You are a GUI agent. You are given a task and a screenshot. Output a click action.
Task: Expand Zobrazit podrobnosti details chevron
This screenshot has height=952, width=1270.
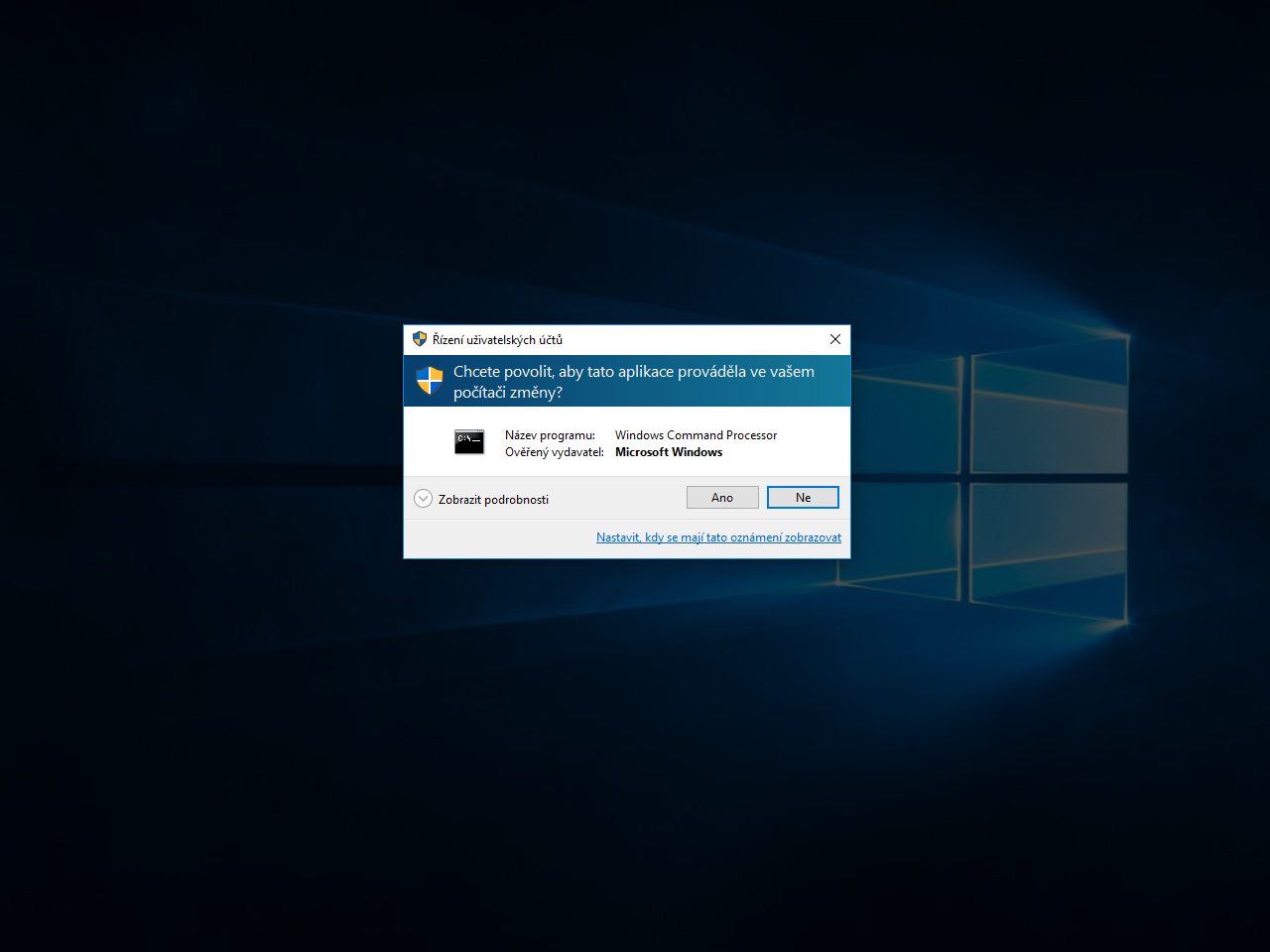[423, 499]
